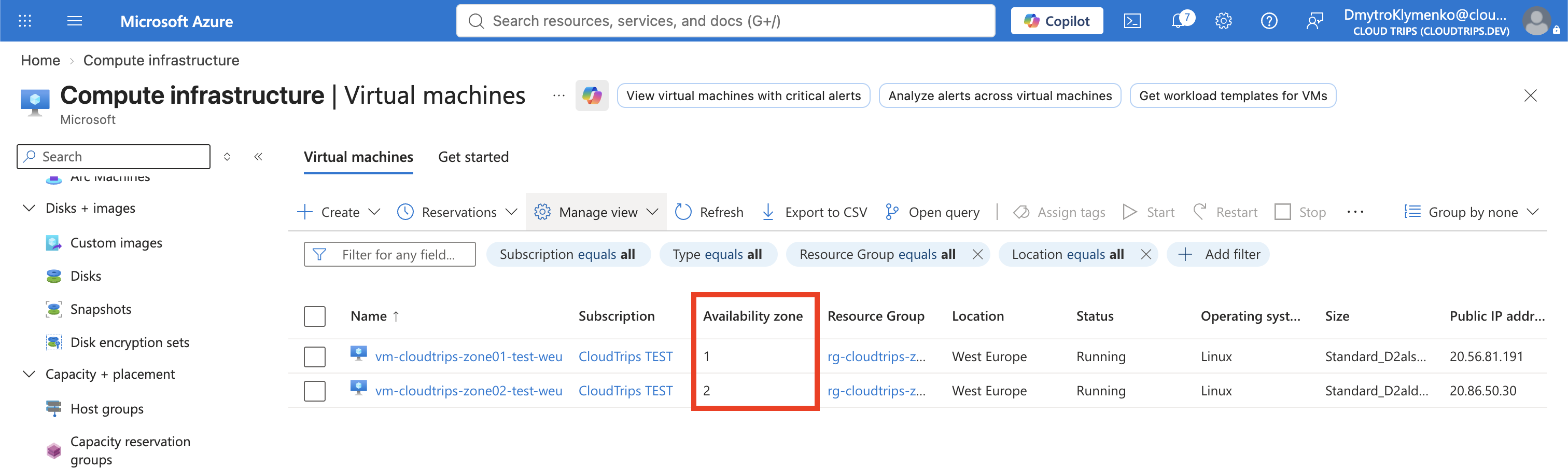Check the vm-cloudtrips-zone01-test-weu row
Image resolution: width=1568 pixels, height=468 pixels.
(315, 356)
